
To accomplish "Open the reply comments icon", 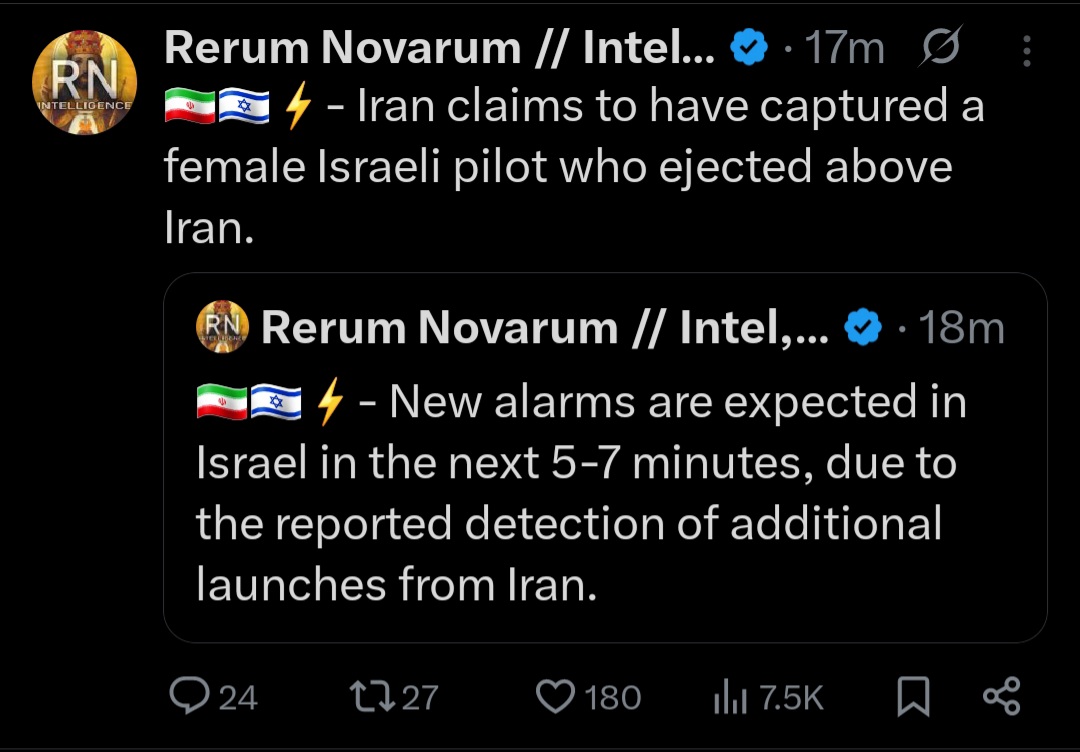I will point(189,696).
